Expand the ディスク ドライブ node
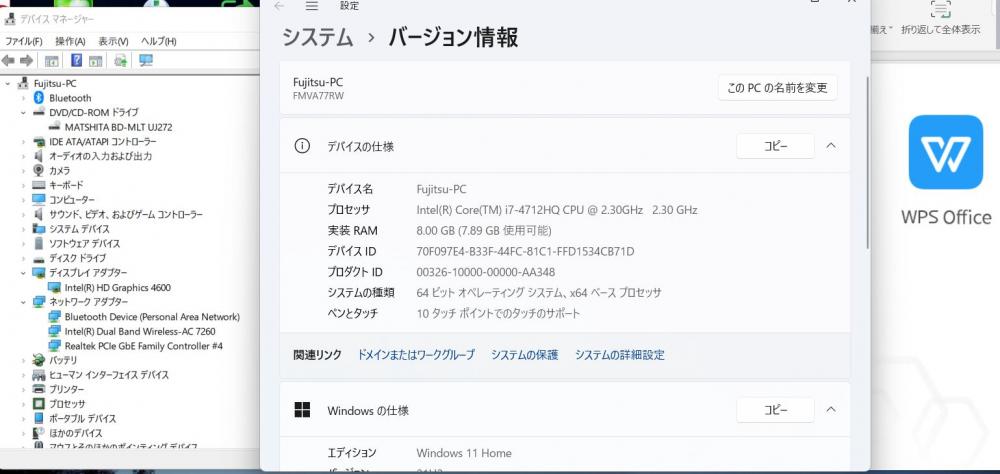The width and height of the screenshot is (1000, 474). coord(23,258)
